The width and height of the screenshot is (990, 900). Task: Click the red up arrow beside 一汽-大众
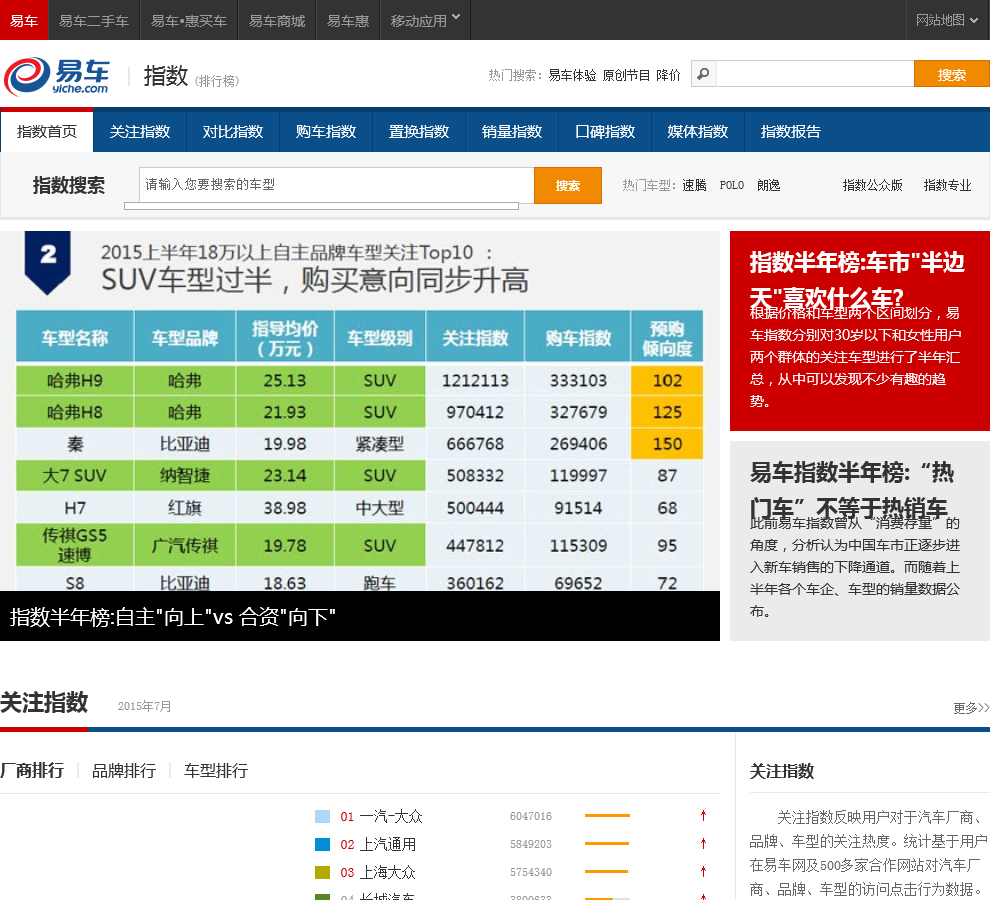click(x=704, y=816)
